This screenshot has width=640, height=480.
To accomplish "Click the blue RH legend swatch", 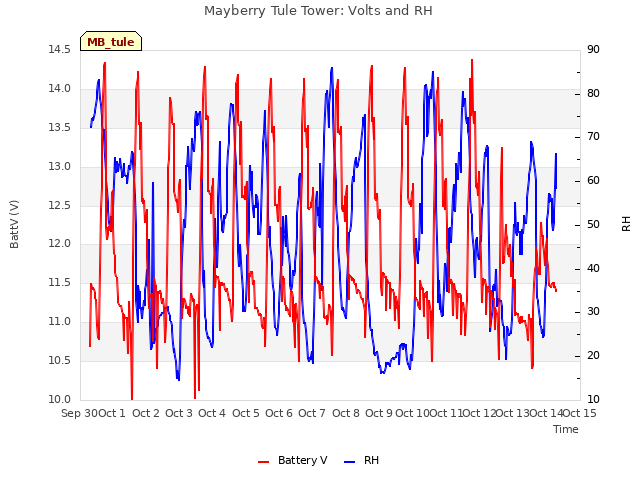I will tap(350, 462).
